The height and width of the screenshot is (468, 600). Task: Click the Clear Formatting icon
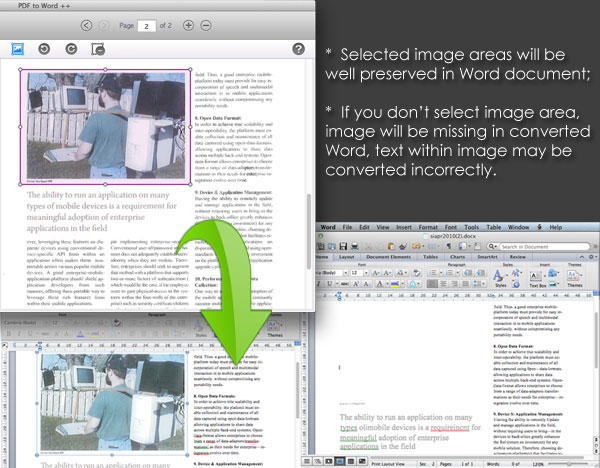pyautogui.click(x=417, y=273)
